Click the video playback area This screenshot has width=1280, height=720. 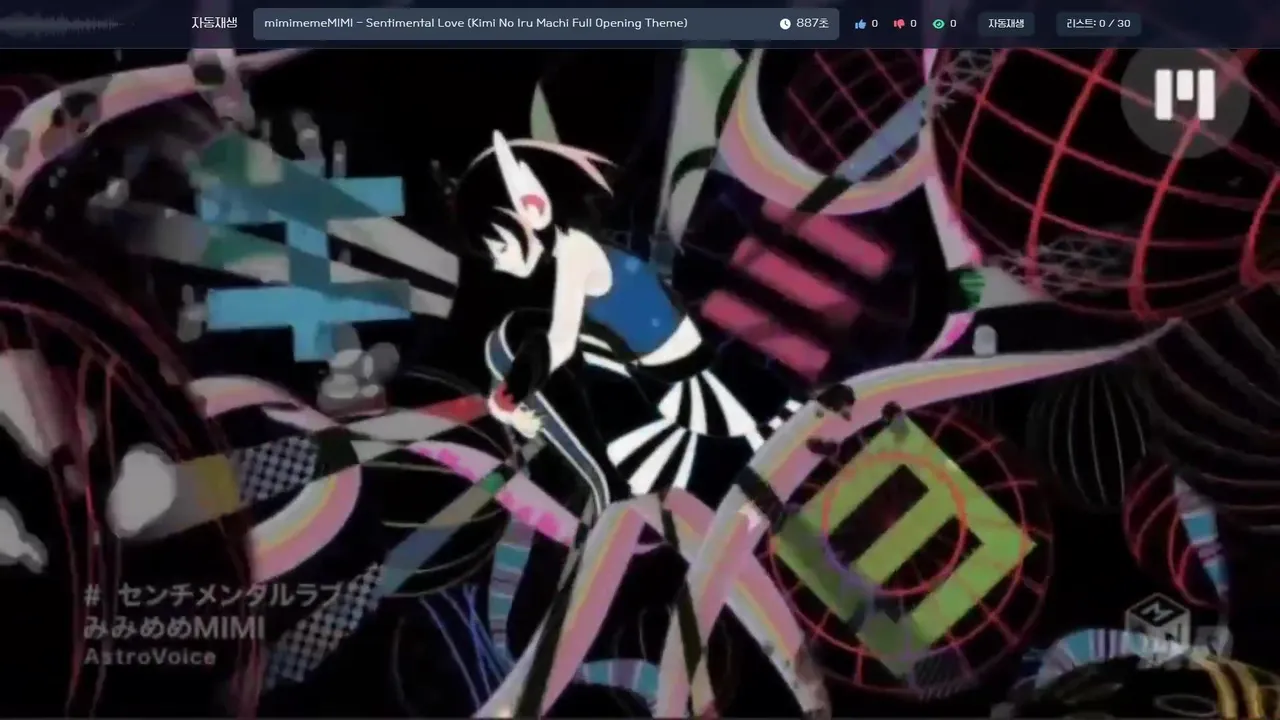pyautogui.click(x=640, y=384)
